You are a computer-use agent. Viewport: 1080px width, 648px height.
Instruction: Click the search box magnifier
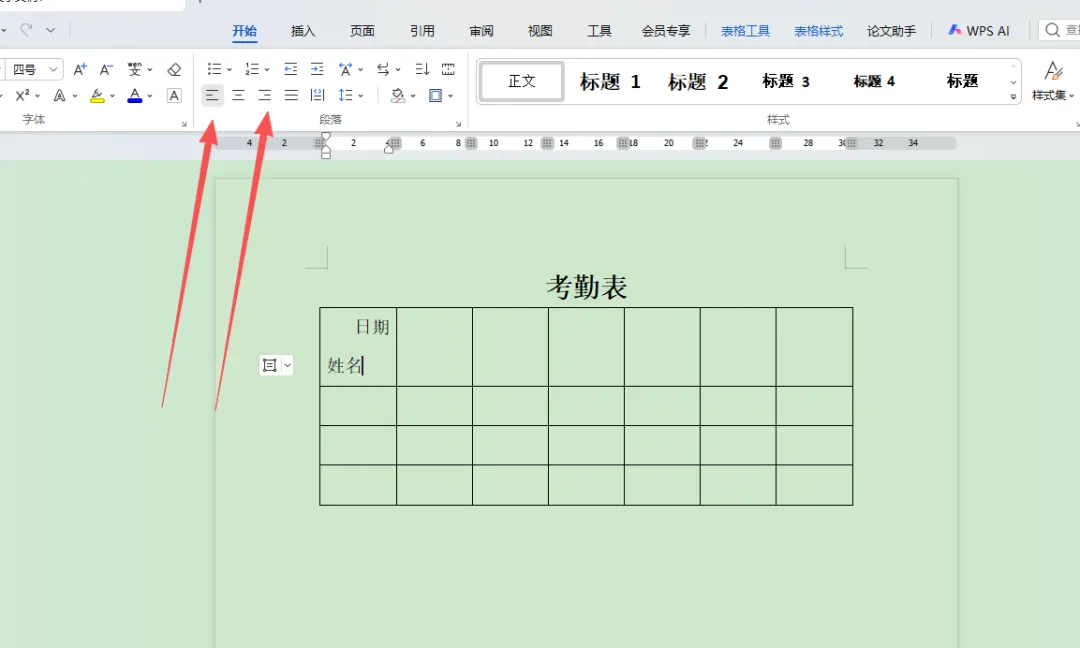(1052, 30)
